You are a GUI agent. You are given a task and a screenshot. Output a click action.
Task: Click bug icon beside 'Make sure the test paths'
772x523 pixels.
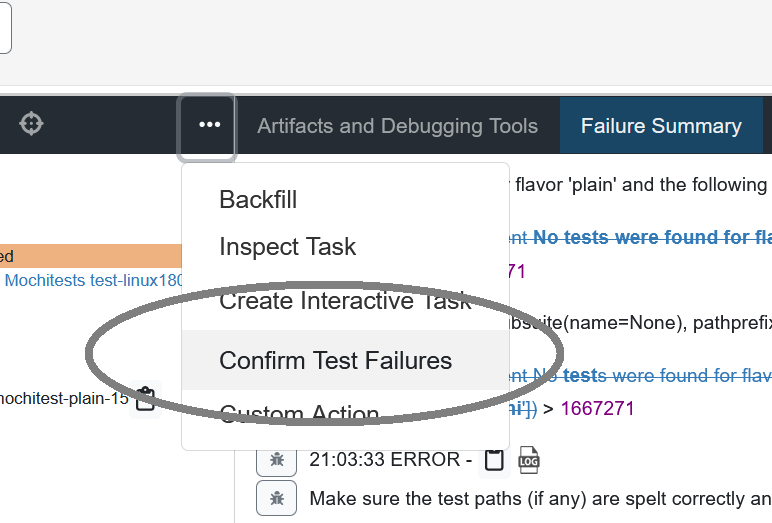(x=277, y=497)
